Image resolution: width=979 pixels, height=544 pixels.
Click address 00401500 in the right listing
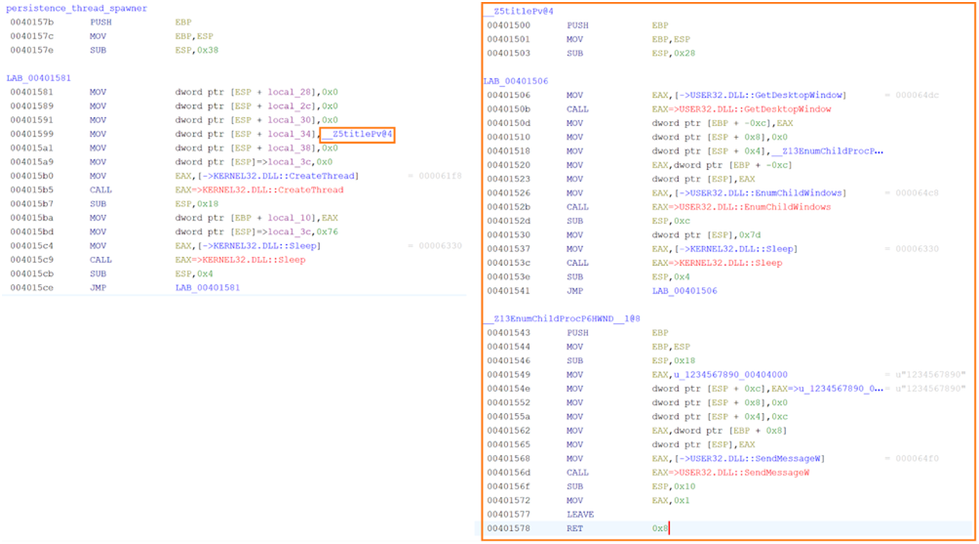pos(509,26)
